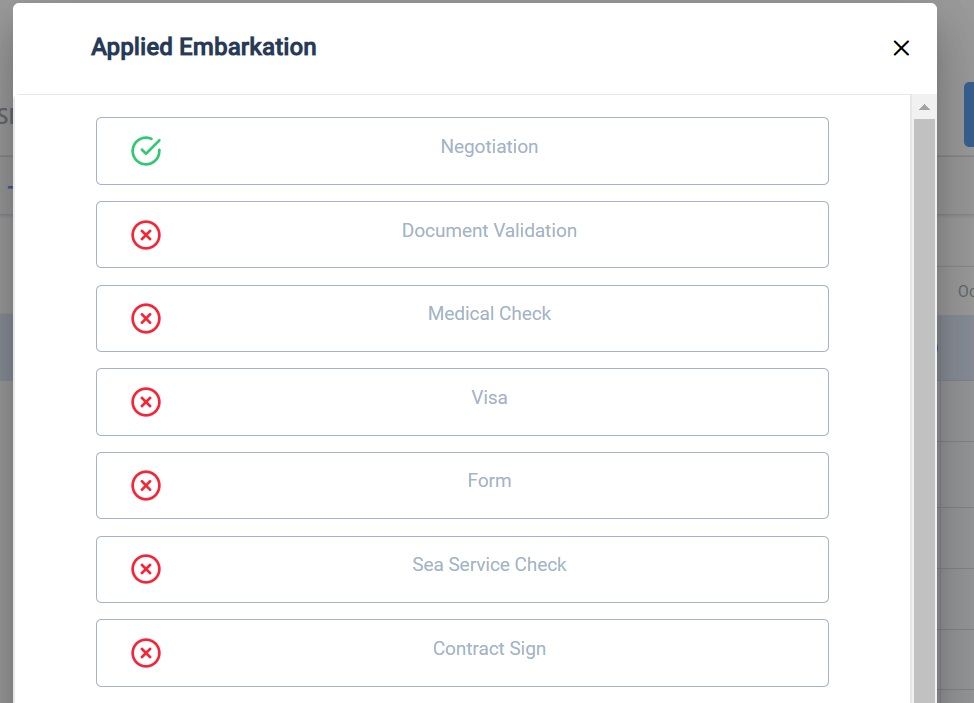Open the Visa step
974x703 pixels.
pyautogui.click(x=489, y=398)
